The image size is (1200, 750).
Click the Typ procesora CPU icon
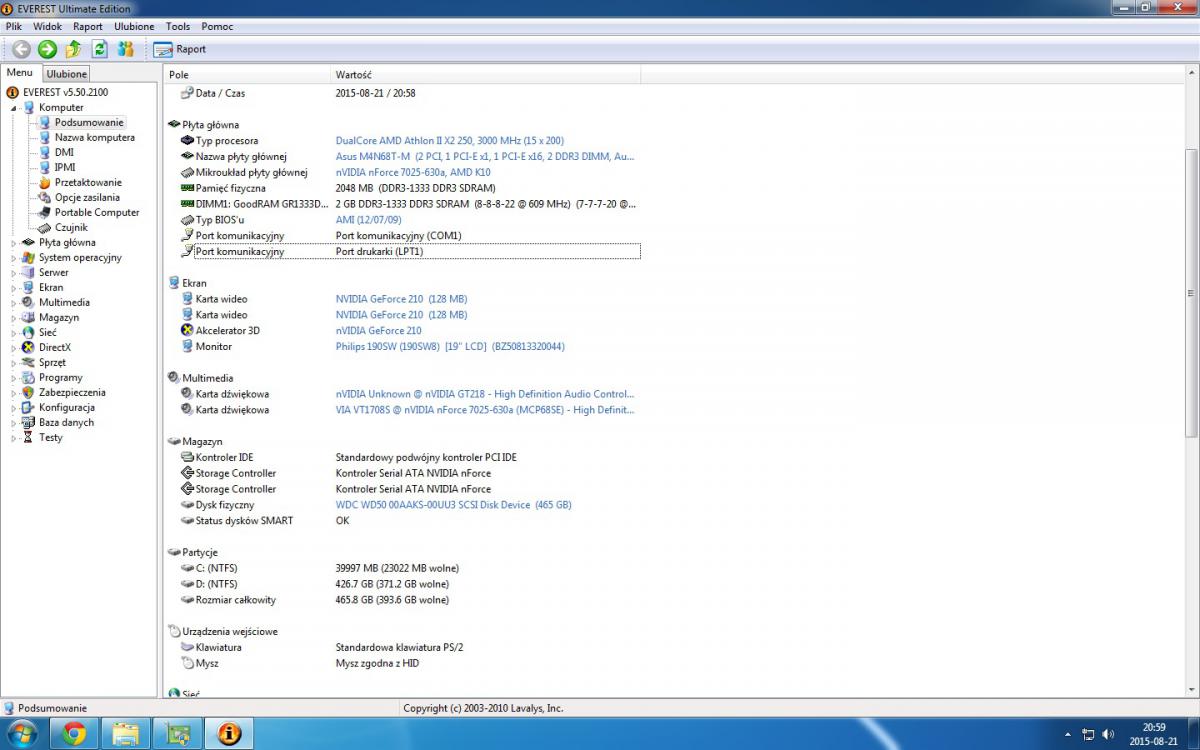pyautogui.click(x=187, y=141)
